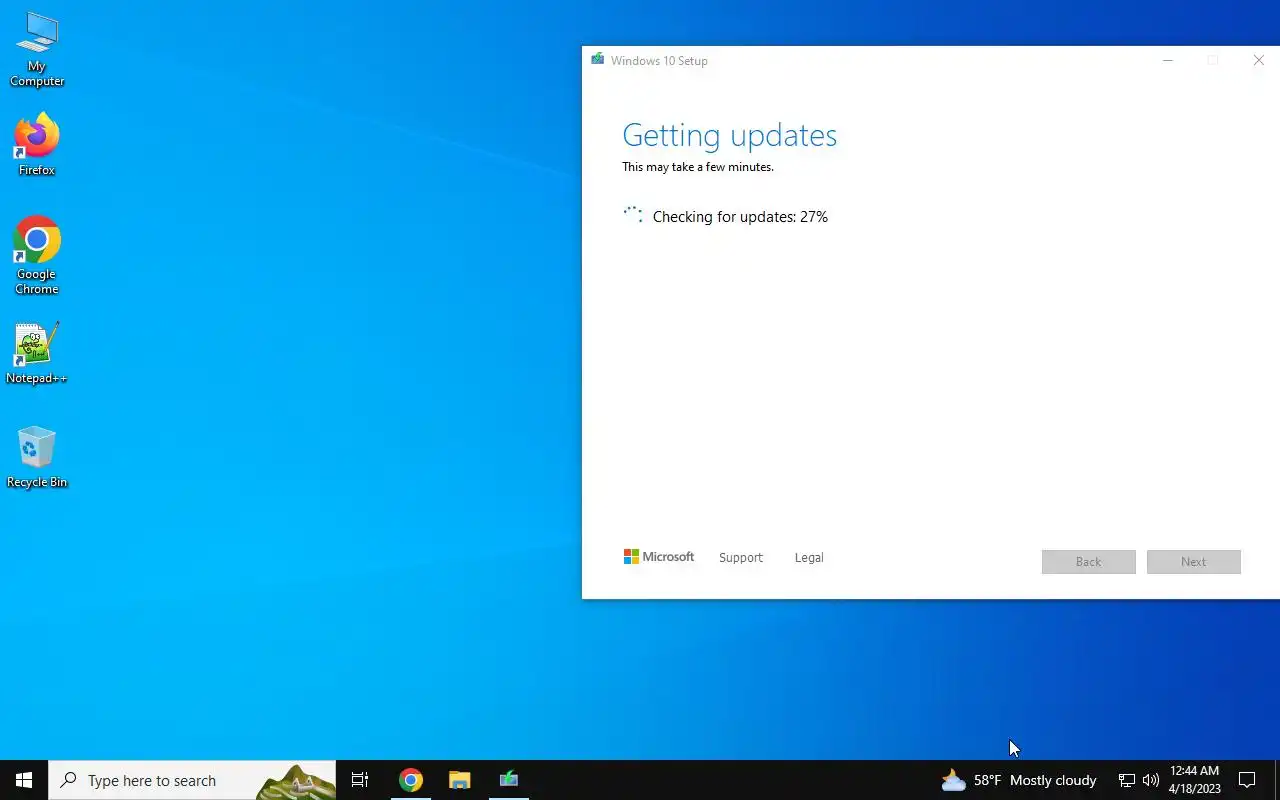The width and height of the screenshot is (1280, 800).
Task: Open the weather widget showing 58°F
Action: (1018, 780)
